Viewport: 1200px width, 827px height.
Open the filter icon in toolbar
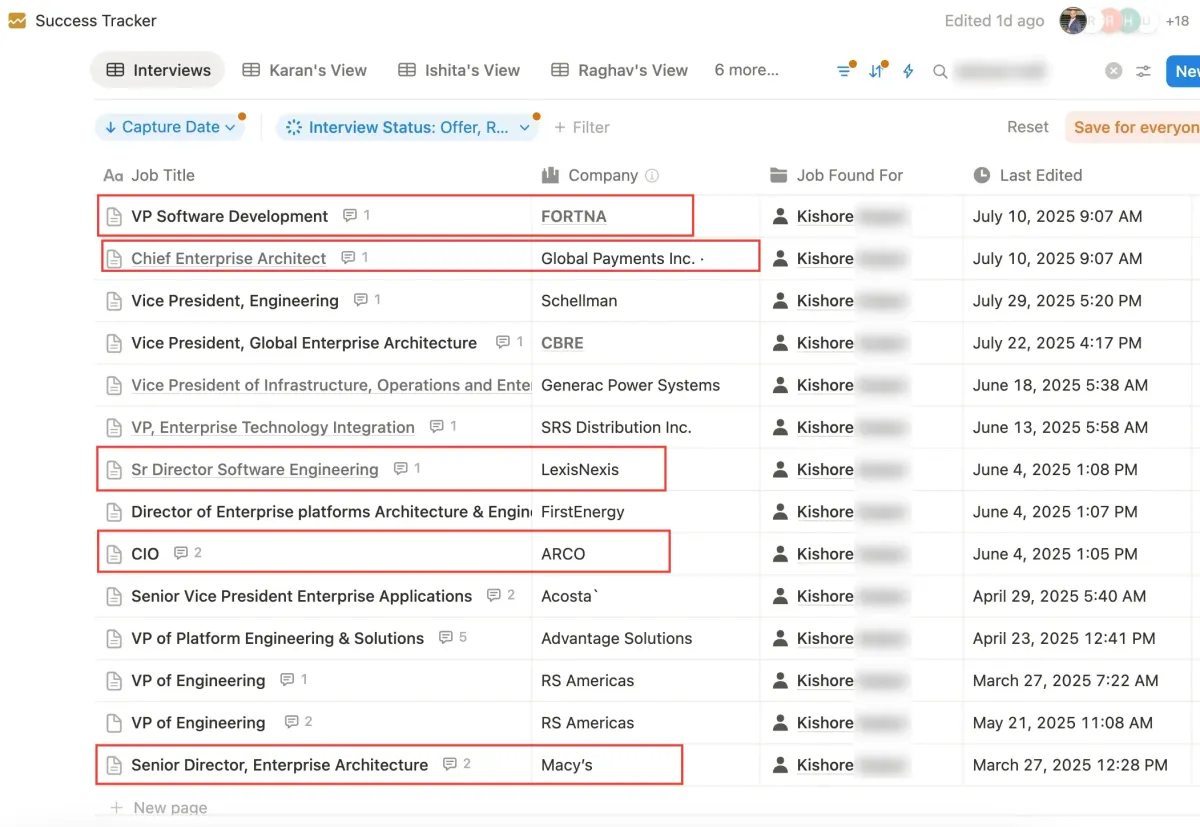(x=844, y=71)
